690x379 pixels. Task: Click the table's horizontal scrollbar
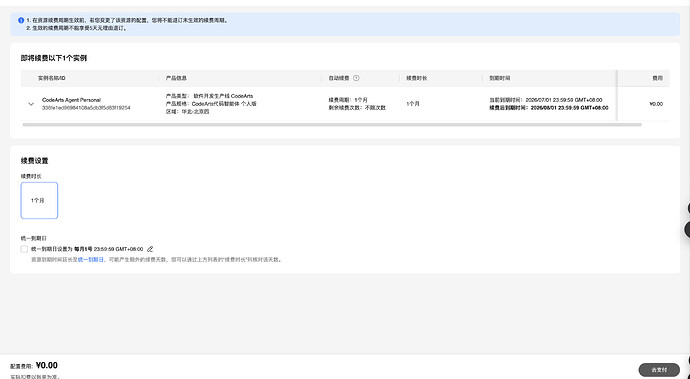click(x=332, y=125)
